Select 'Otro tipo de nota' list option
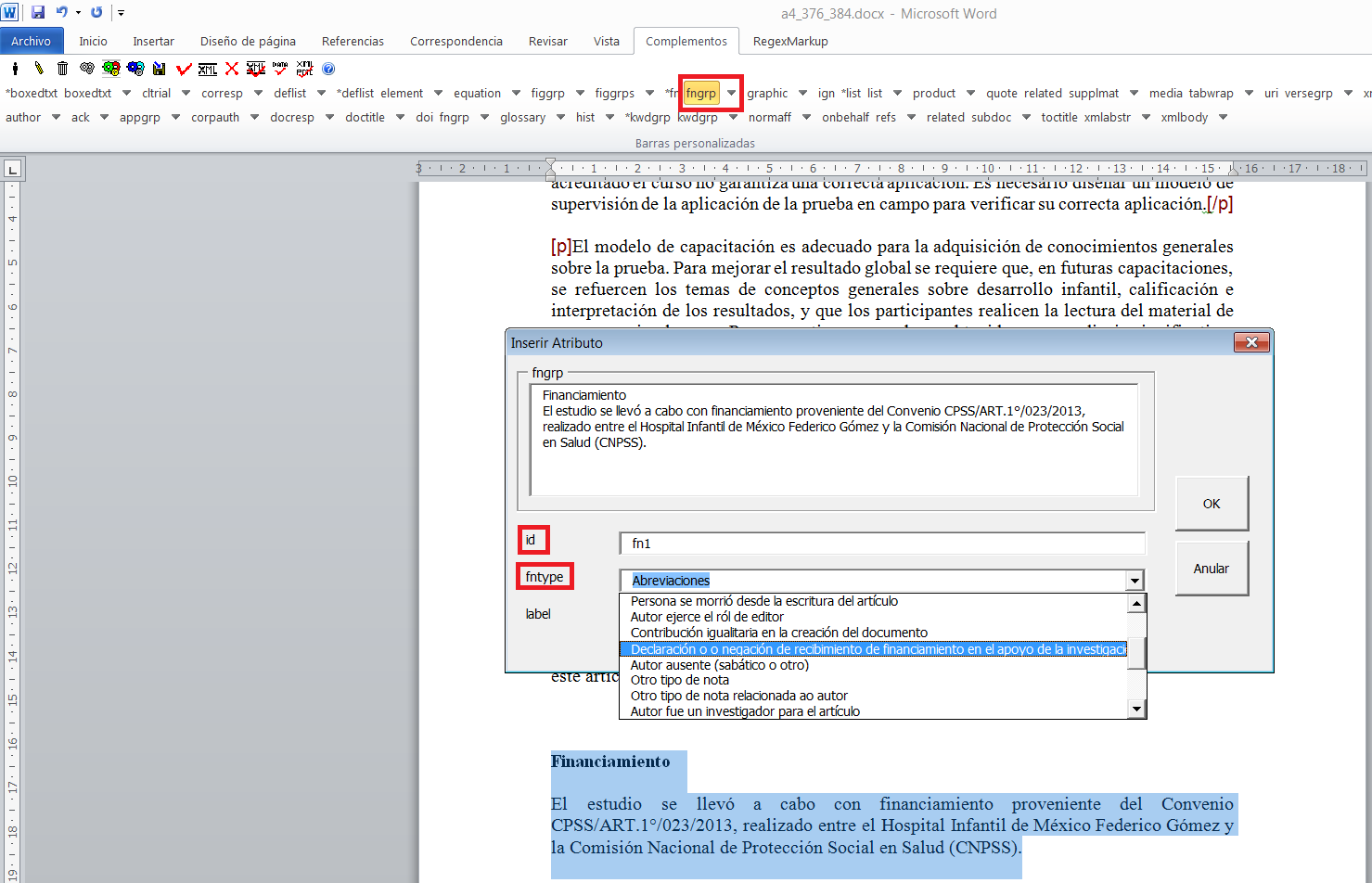 [x=679, y=680]
